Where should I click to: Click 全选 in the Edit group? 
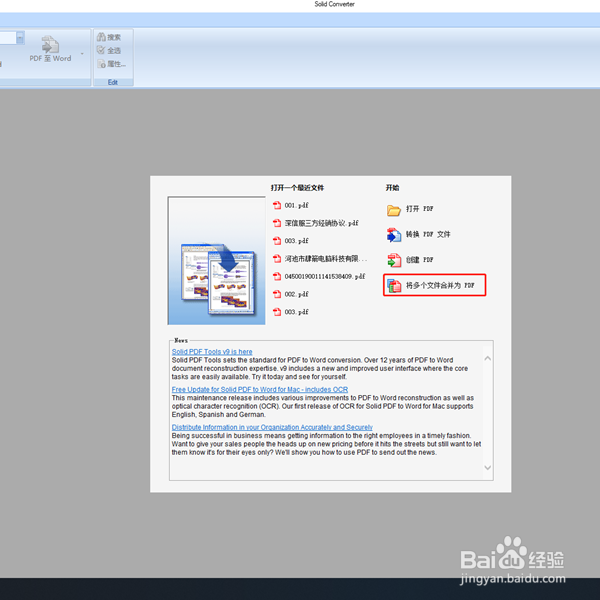109,50
